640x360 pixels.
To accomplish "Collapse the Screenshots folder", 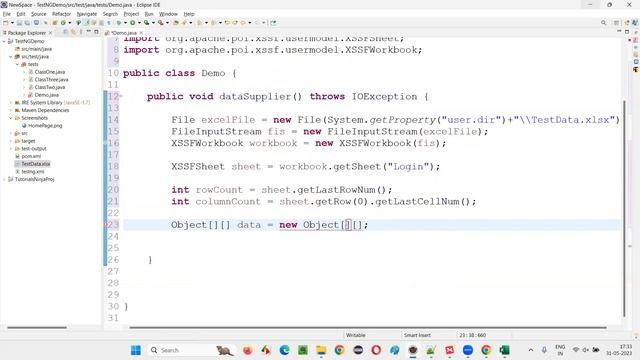I will pyautogui.click(x=11, y=118).
